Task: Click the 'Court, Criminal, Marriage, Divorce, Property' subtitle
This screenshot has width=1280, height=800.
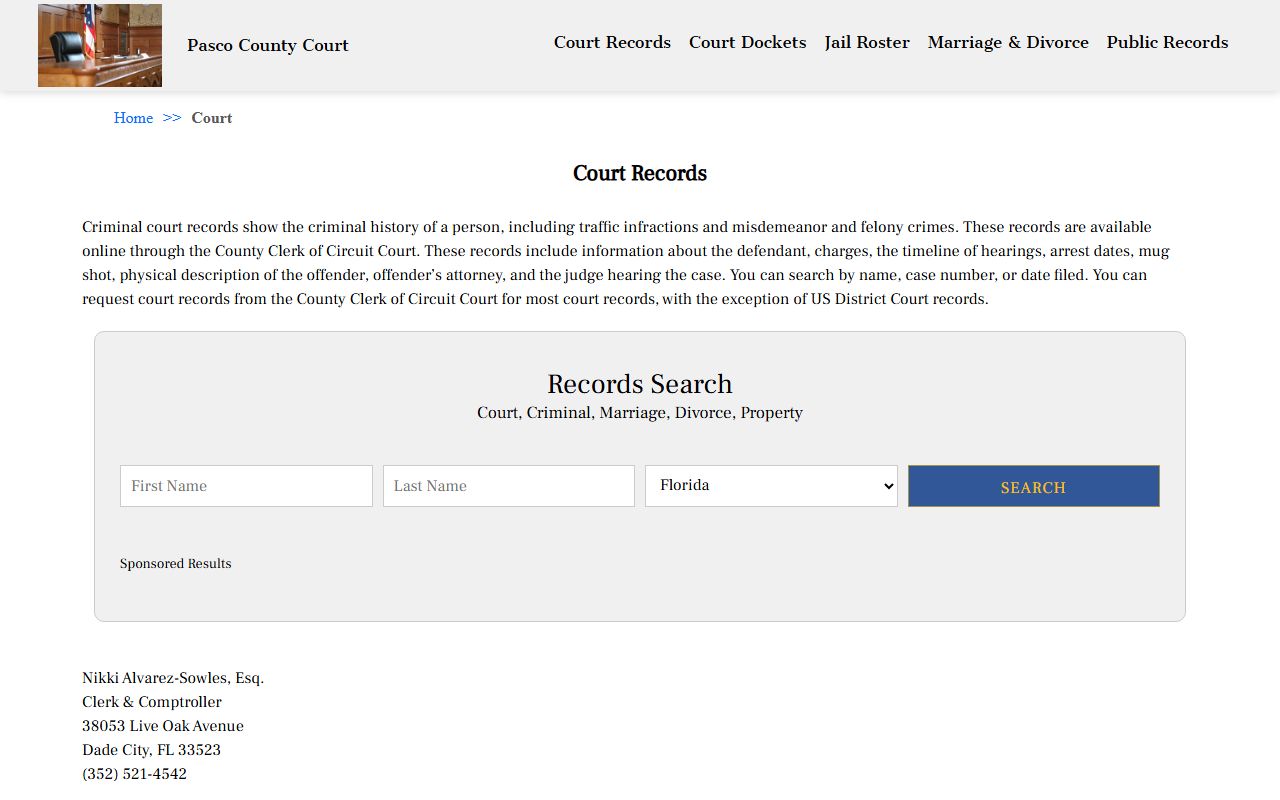Action: [x=640, y=413]
